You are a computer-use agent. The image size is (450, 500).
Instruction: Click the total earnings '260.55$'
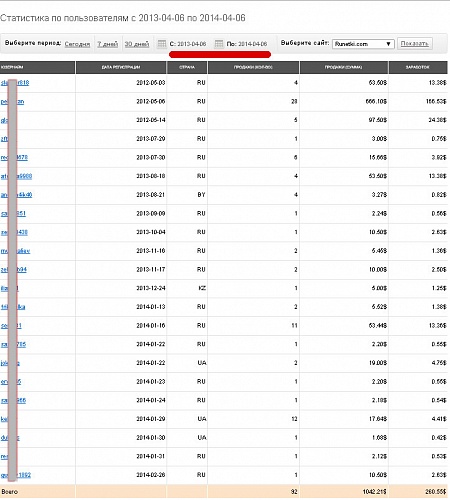pos(436,492)
